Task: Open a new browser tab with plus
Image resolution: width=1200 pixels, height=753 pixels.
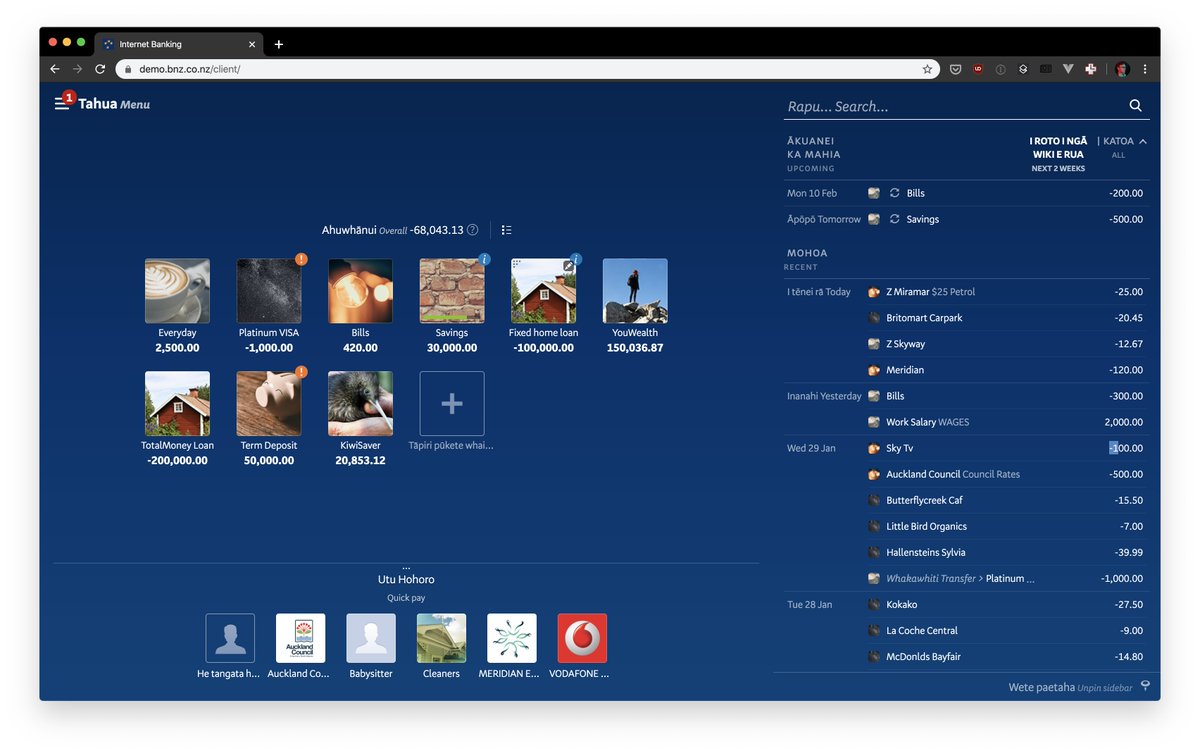Action: pos(278,44)
